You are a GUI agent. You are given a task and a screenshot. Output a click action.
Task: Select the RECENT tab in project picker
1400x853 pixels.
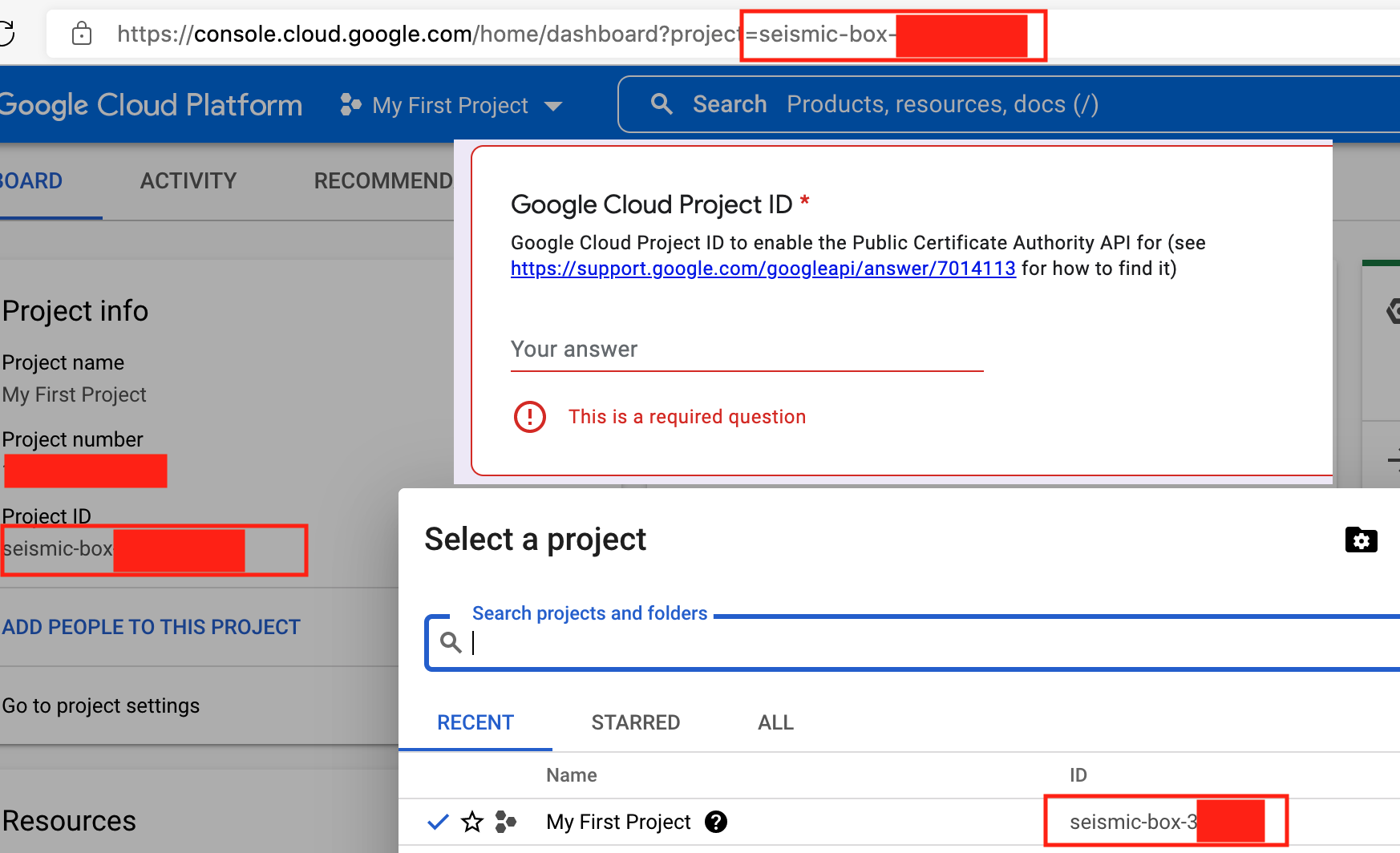click(475, 722)
